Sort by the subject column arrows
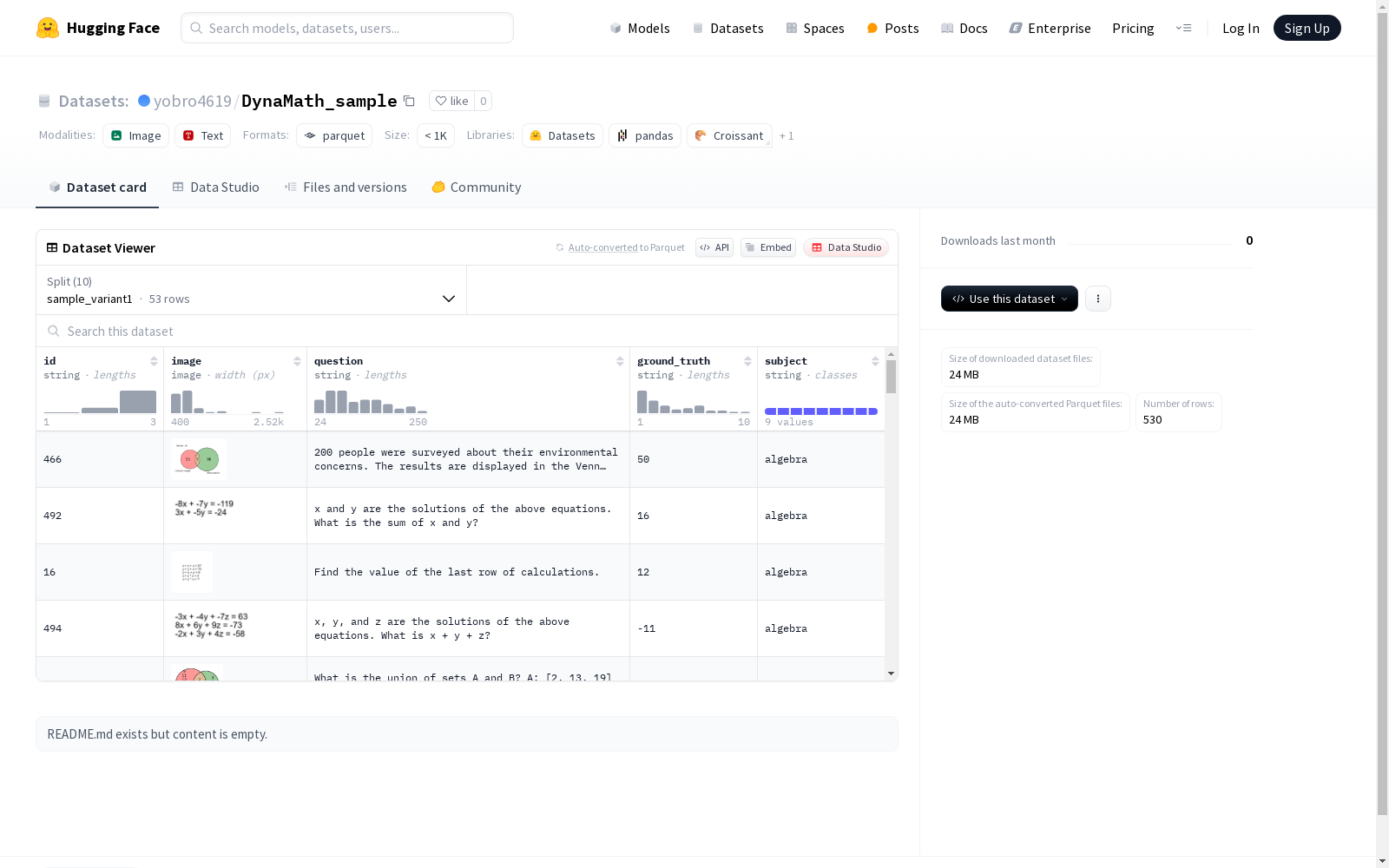The image size is (1389, 868). point(875,361)
